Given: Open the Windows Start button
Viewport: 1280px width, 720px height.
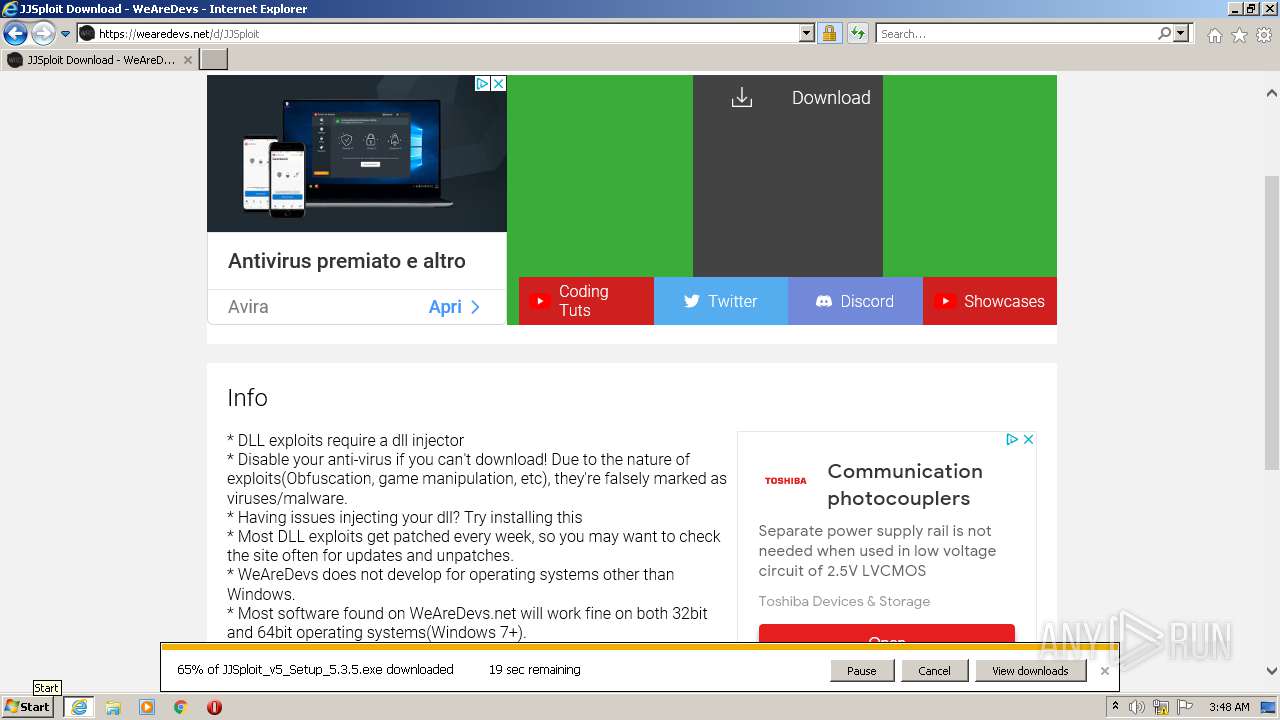Looking at the screenshot, I should tap(28, 707).
